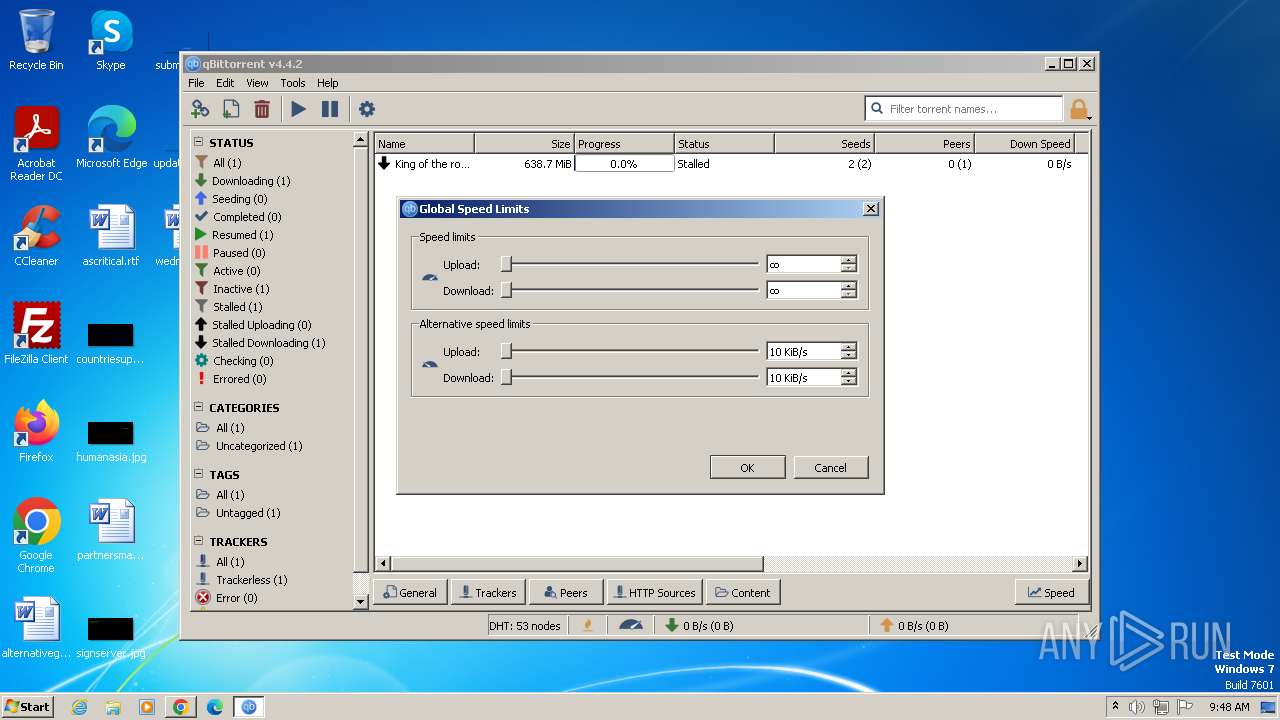This screenshot has height=720, width=1280.
Task: Switch to the HTTP Sources tab
Action: pyautogui.click(x=655, y=592)
